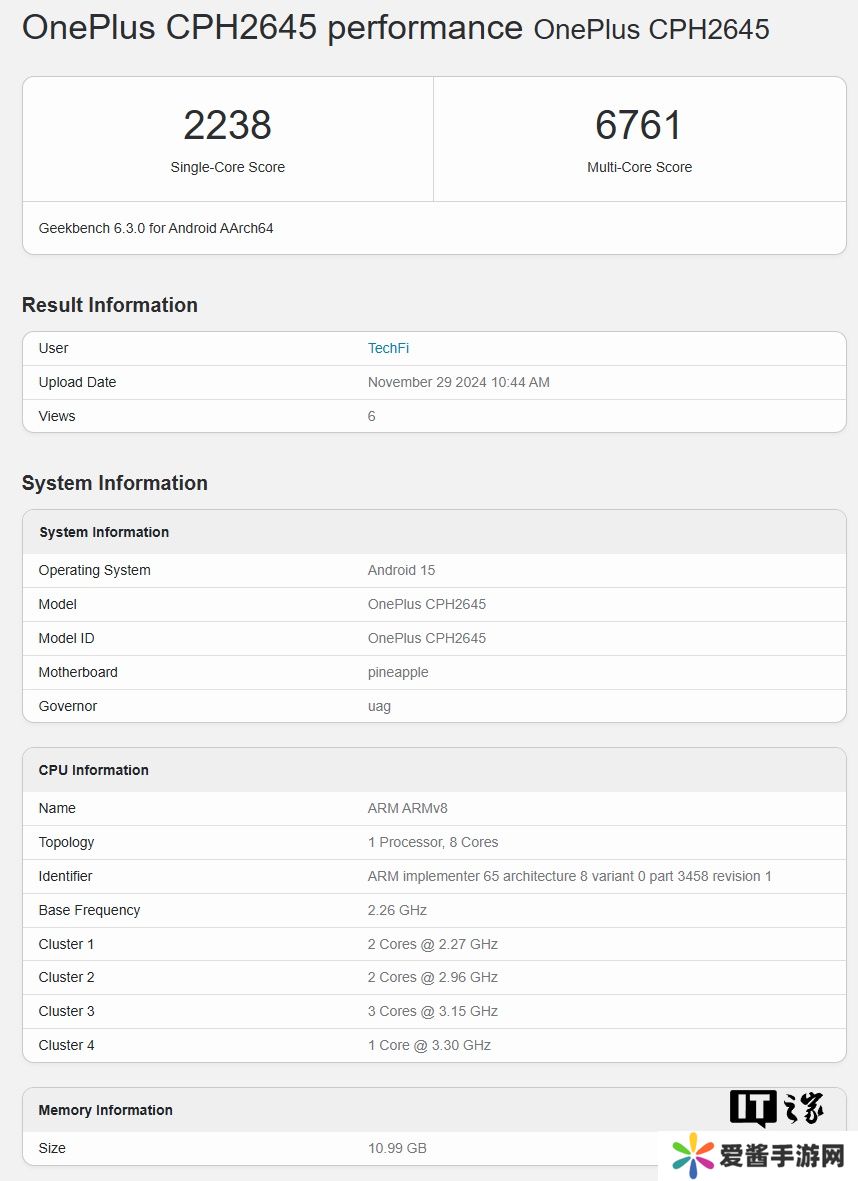Click the single-core score 2238
The height and width of the screenshot is (1181, 858).
tap(227, 126)
